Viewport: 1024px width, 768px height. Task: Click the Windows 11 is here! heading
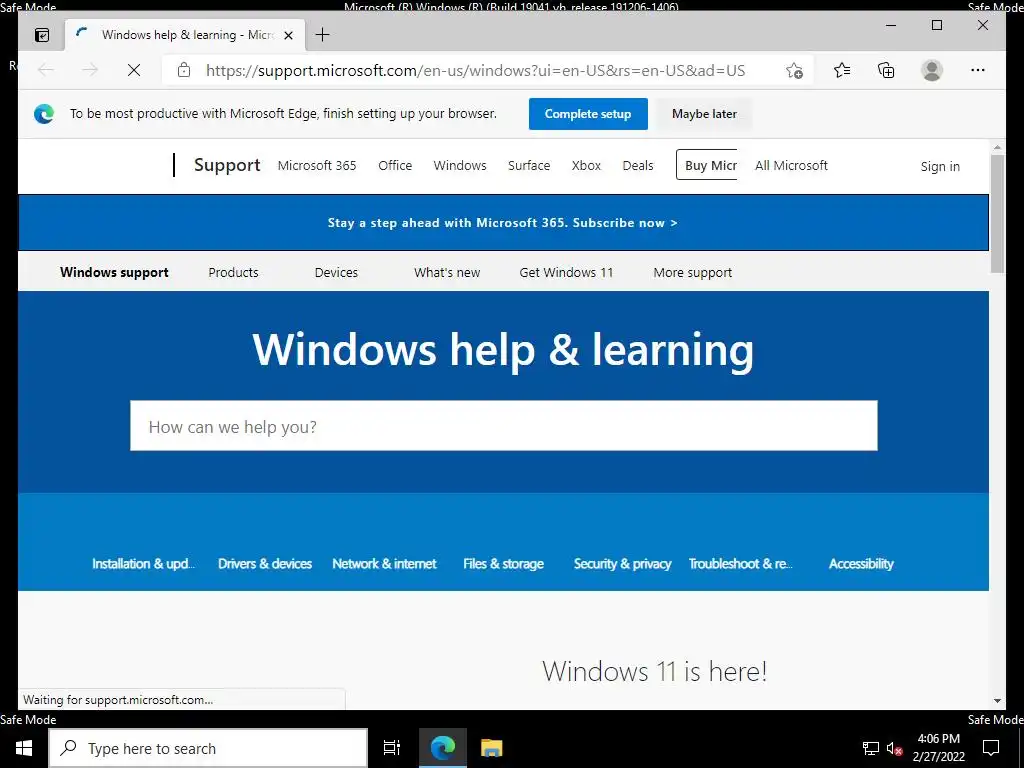654,671
